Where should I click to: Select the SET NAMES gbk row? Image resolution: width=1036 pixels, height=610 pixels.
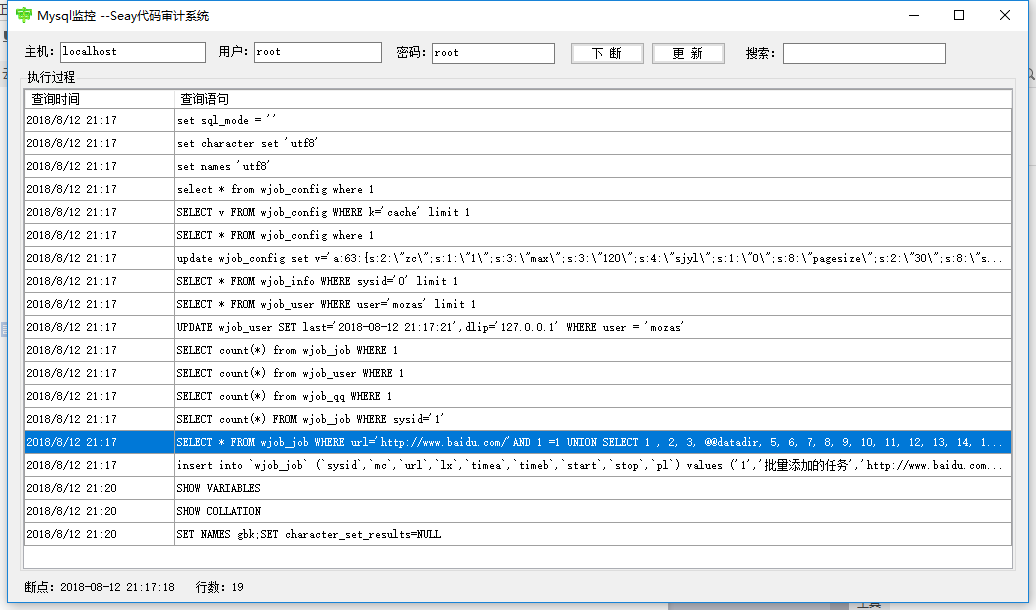point(518,534)
